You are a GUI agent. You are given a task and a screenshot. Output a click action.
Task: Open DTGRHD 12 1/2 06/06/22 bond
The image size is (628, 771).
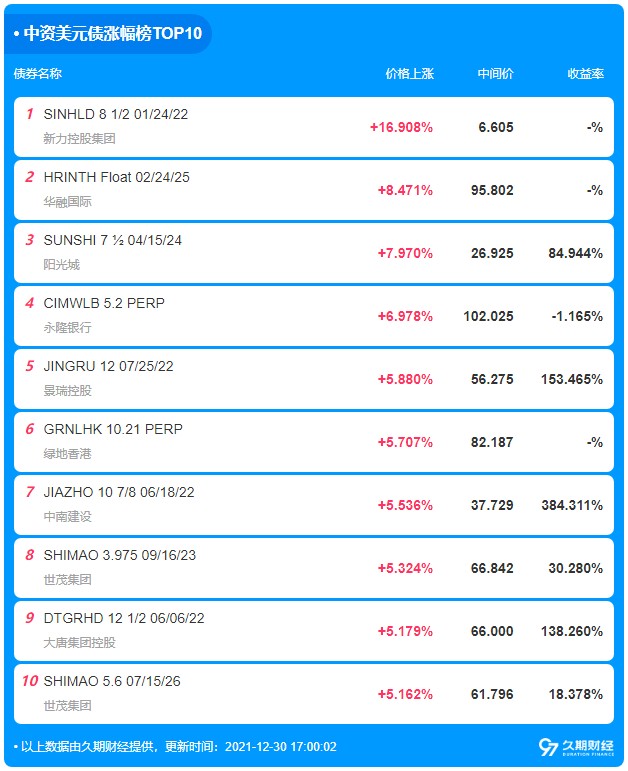(124, 618)
